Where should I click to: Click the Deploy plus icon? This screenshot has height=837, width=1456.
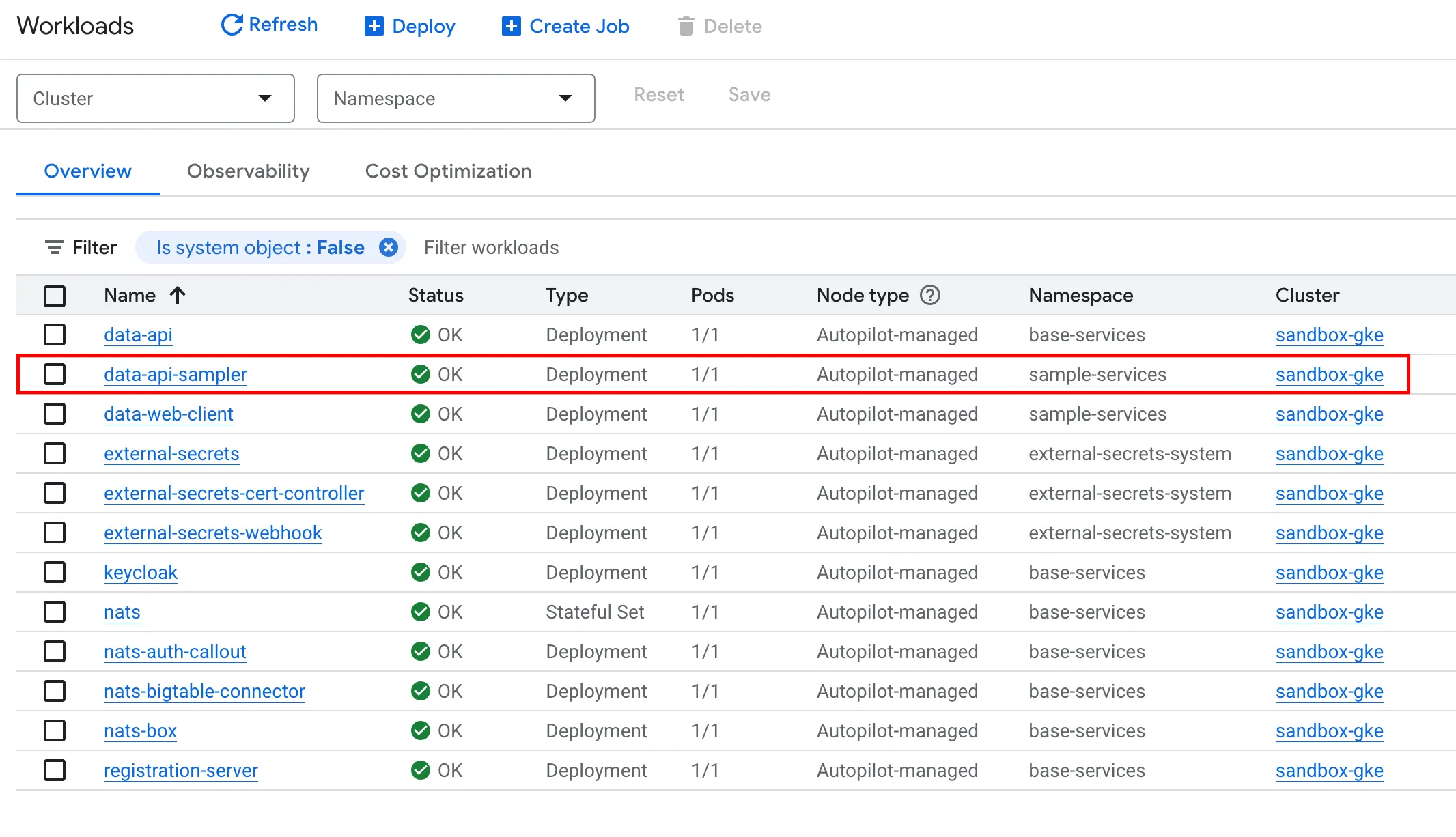[374, 26]
